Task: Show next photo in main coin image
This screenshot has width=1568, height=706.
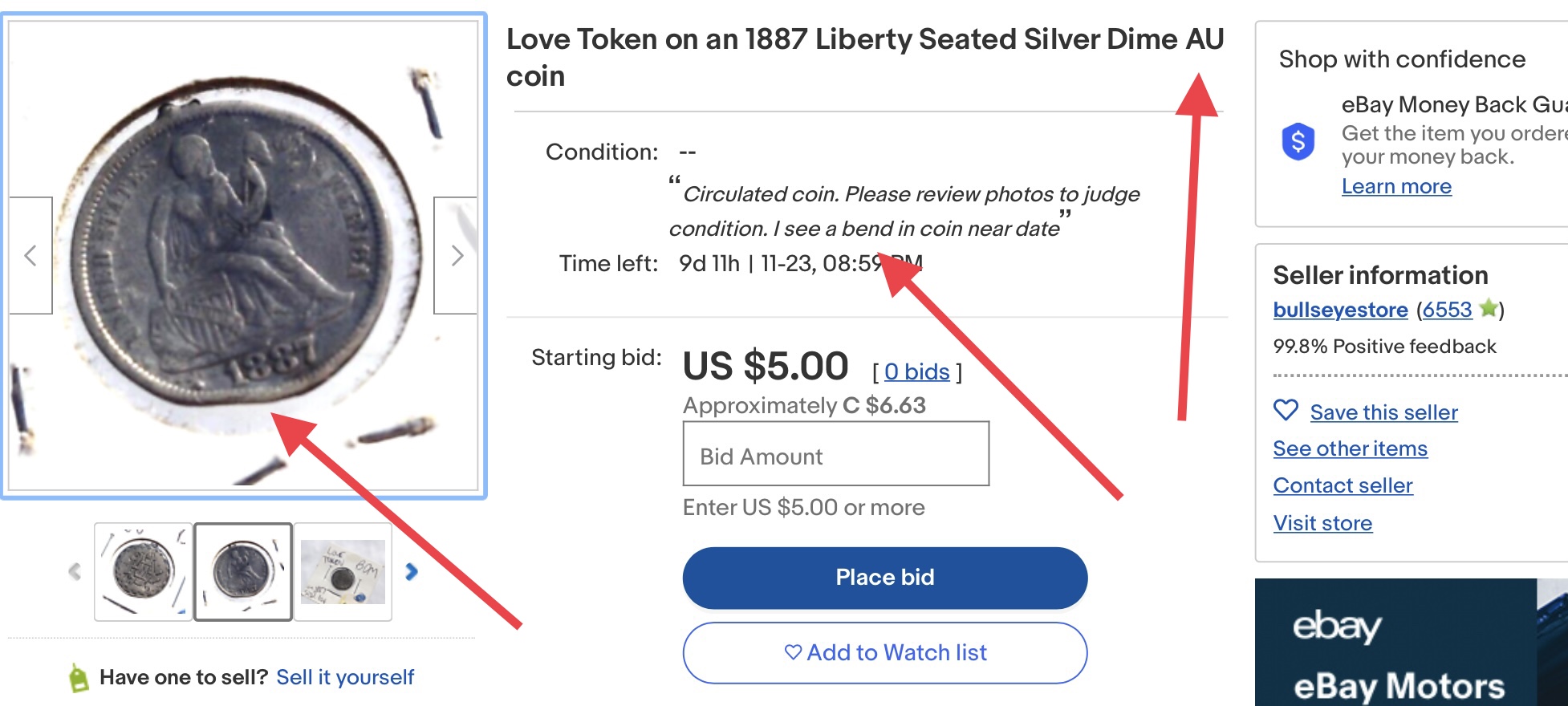Action: click(x=456, y=255)
